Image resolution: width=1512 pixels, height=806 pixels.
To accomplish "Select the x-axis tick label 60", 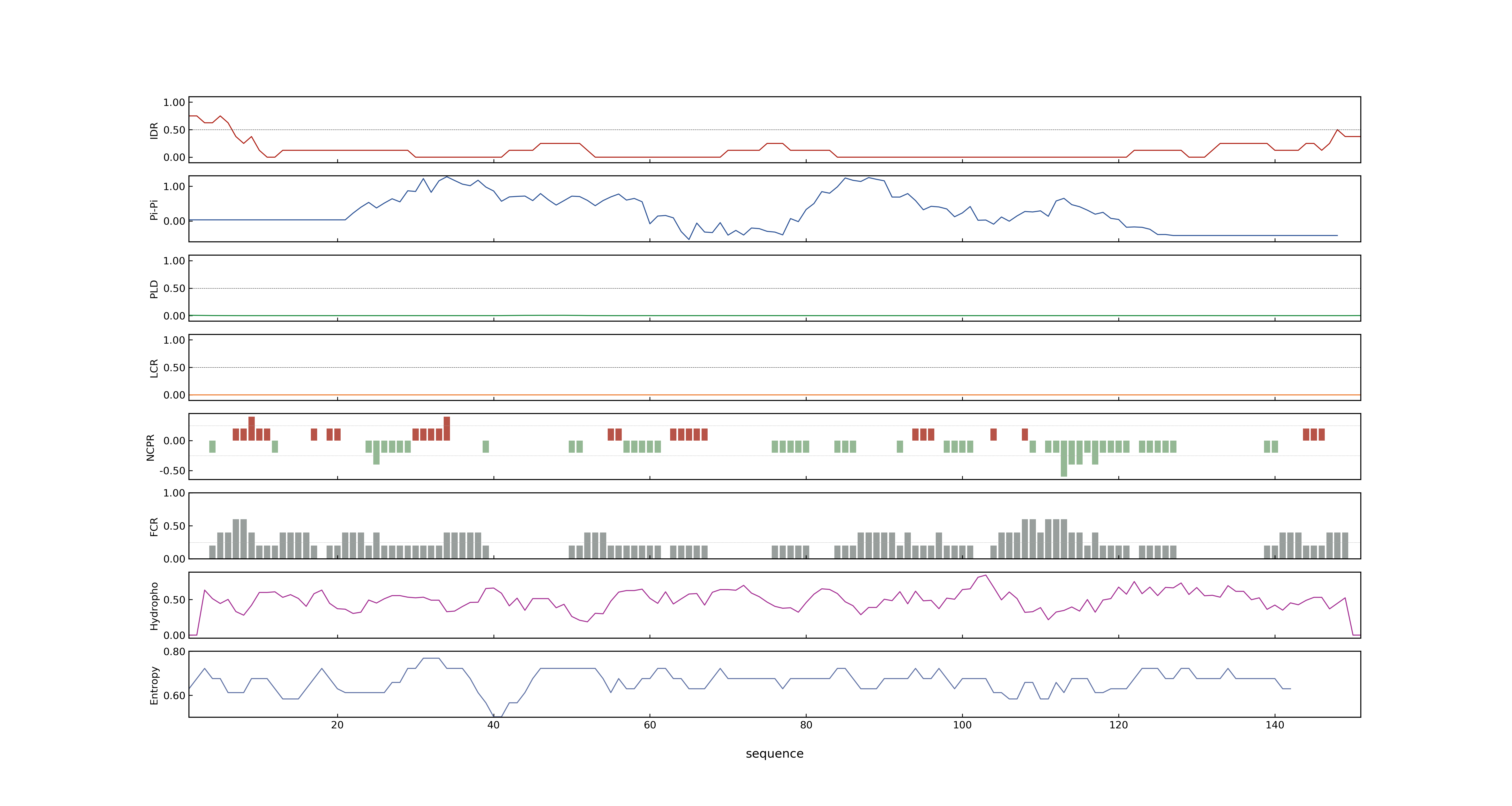I will point(650,725).
